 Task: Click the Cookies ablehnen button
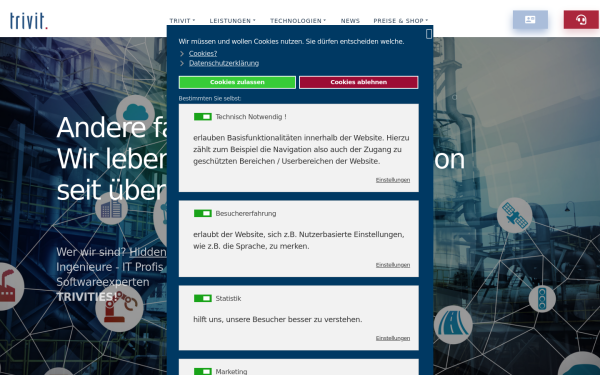coord(359,82)
